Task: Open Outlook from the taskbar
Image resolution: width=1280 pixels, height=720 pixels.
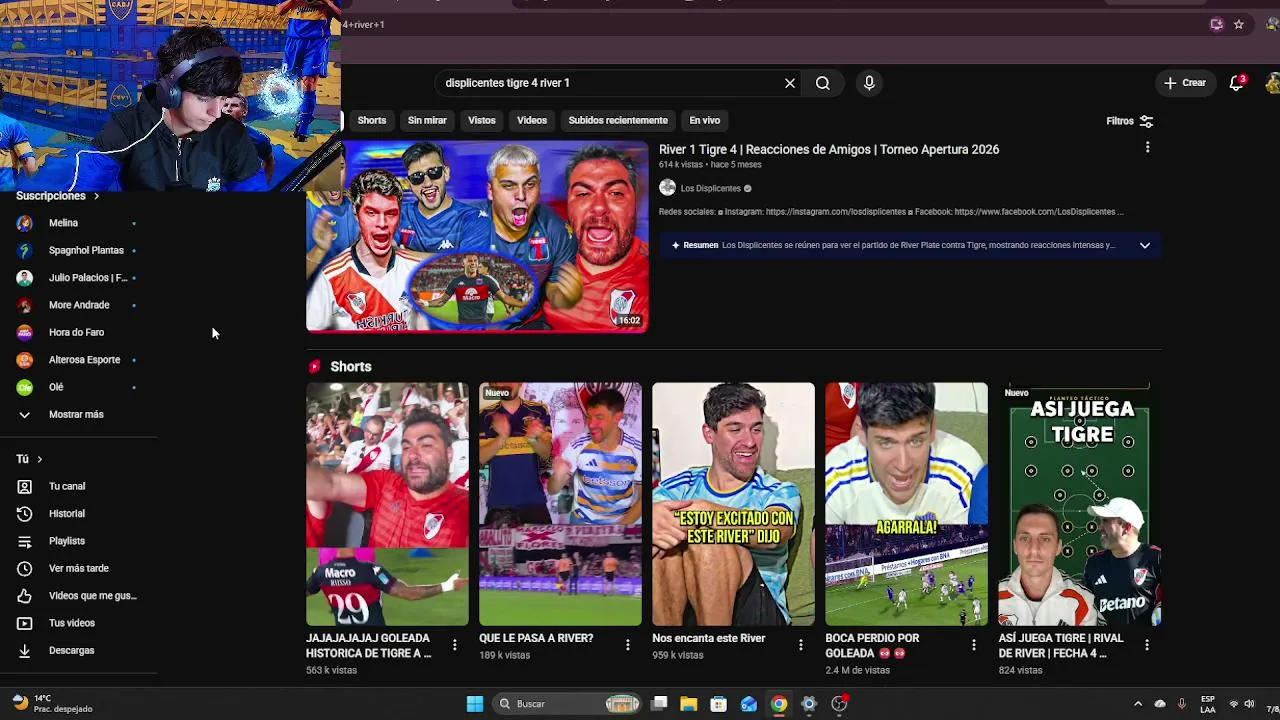Action: [x=748, y=704]
